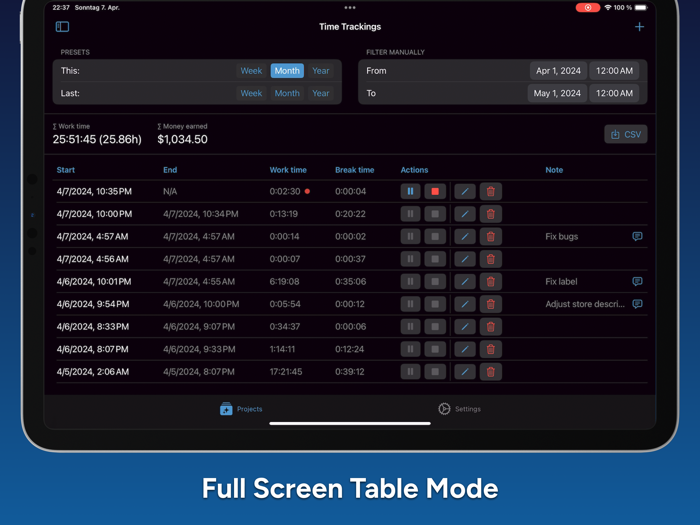Select This Year preset
Image resolution: width=700 pixels, height=525 pixels.
tap(321, 71)
